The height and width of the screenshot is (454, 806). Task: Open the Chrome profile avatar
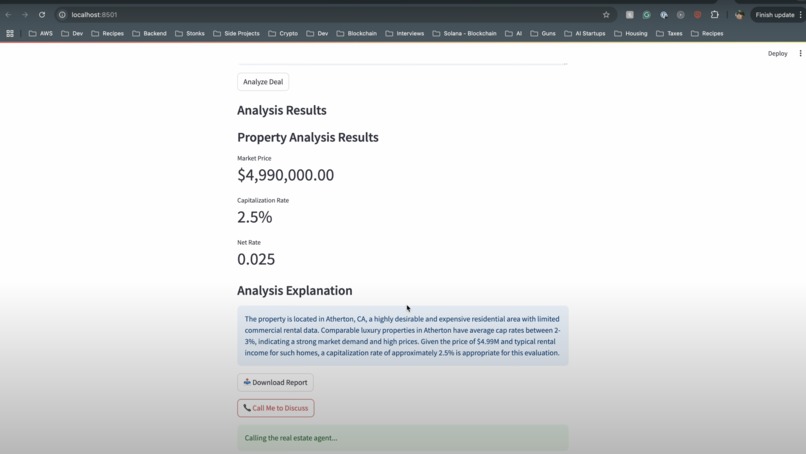pyautogui.click(x=739, y=15)
